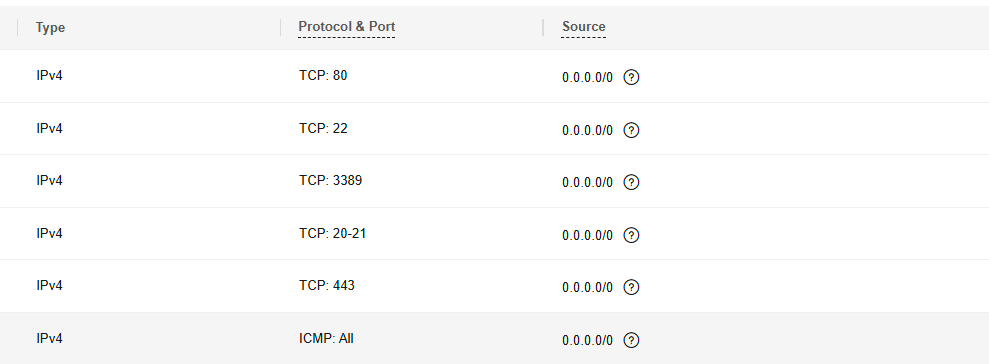This screenshot has height=364, width=989.
Task: Select the TCP: 80 protocol cell
Action: pos(323,76)
